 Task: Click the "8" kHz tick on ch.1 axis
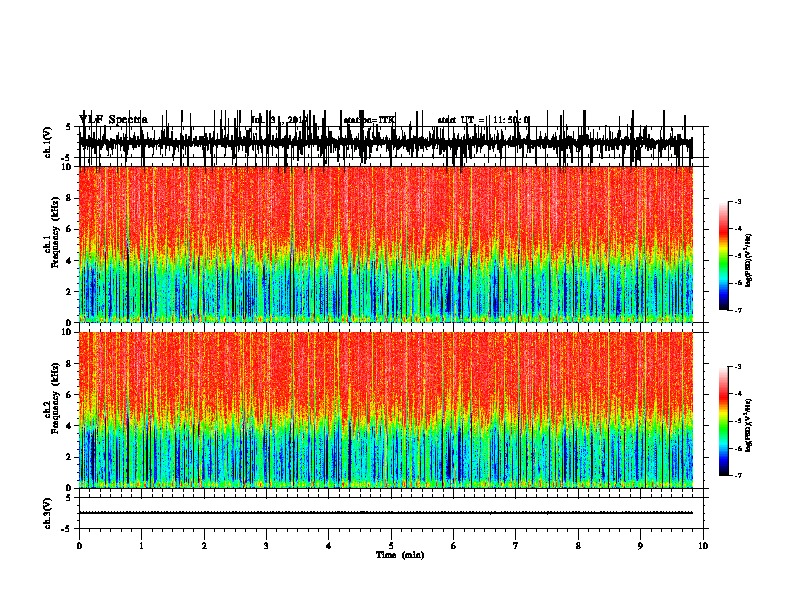click(x=70, y=198)
